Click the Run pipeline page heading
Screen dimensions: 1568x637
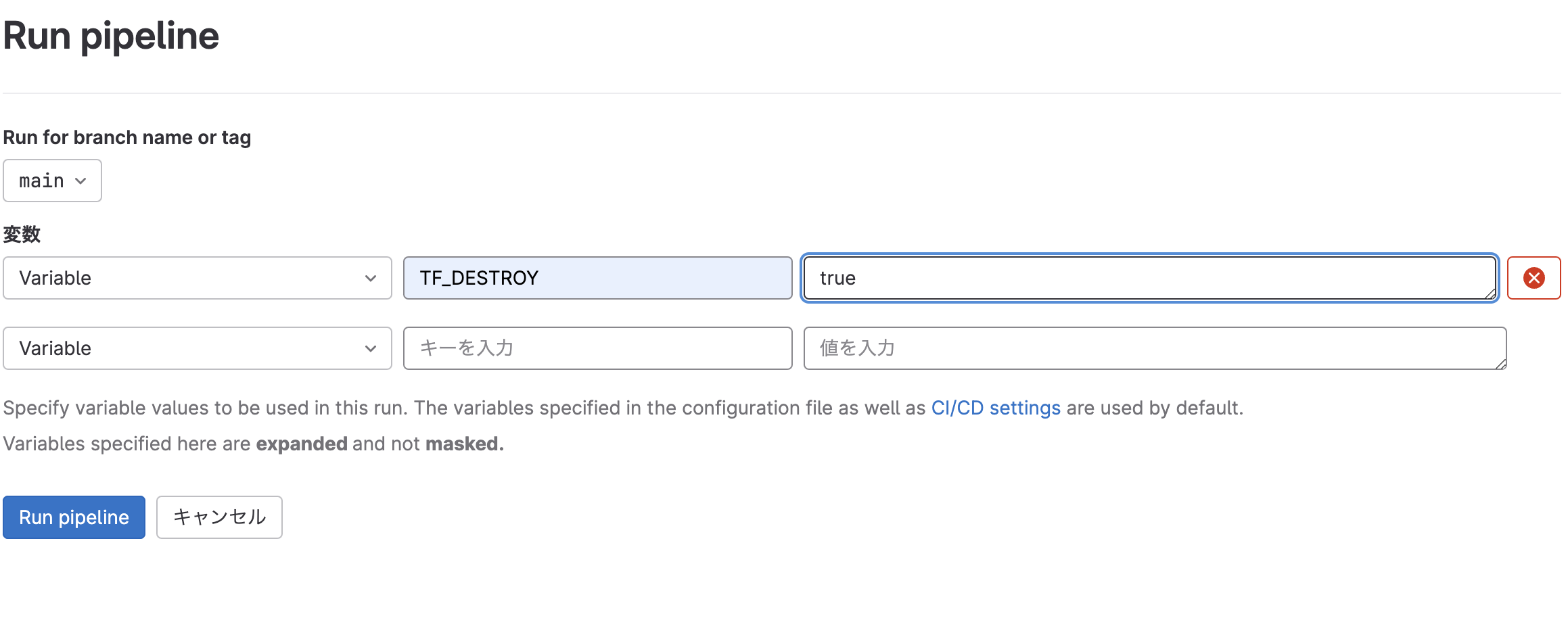click(111, 36)
